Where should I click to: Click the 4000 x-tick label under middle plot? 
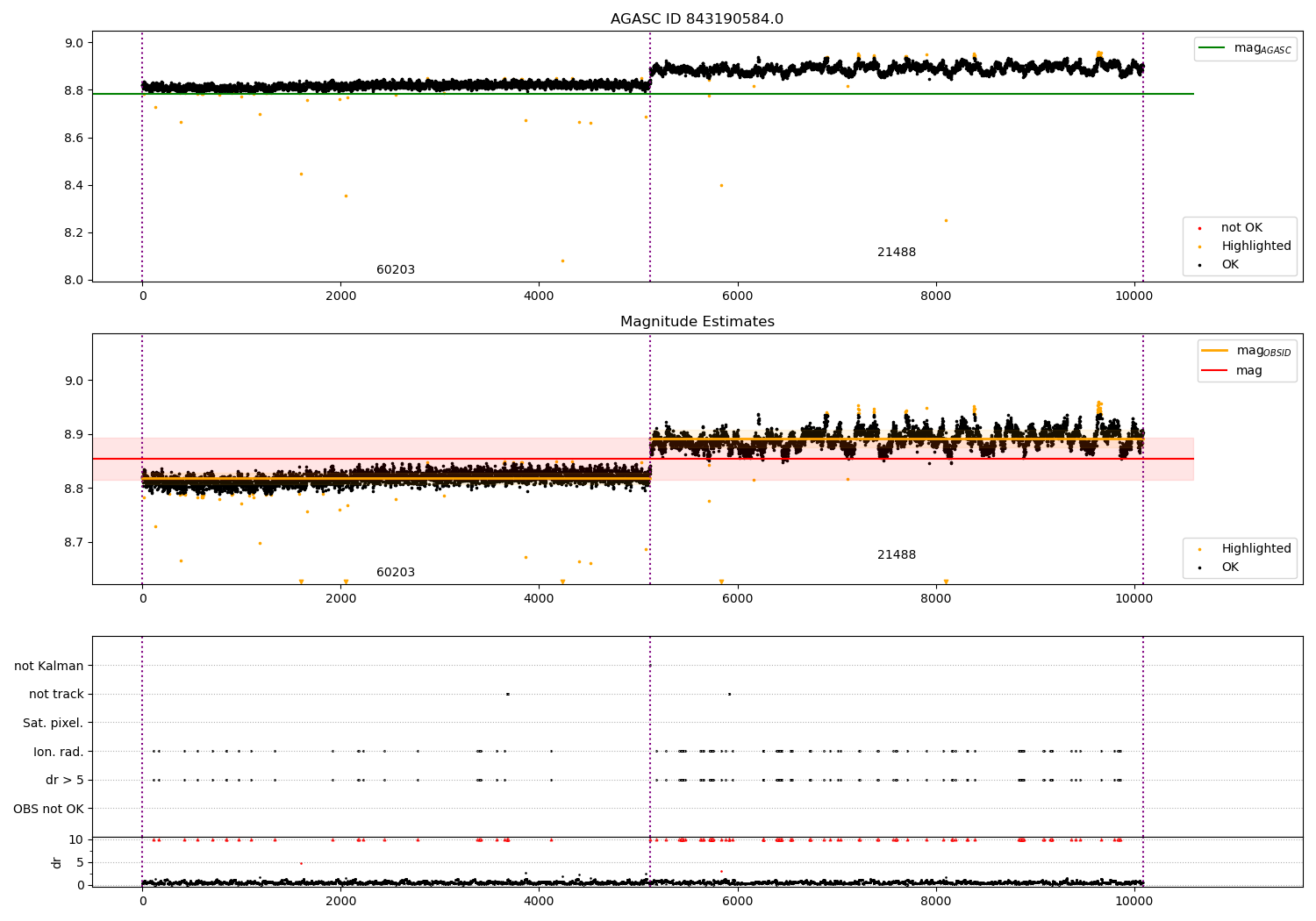click(539, 599)
